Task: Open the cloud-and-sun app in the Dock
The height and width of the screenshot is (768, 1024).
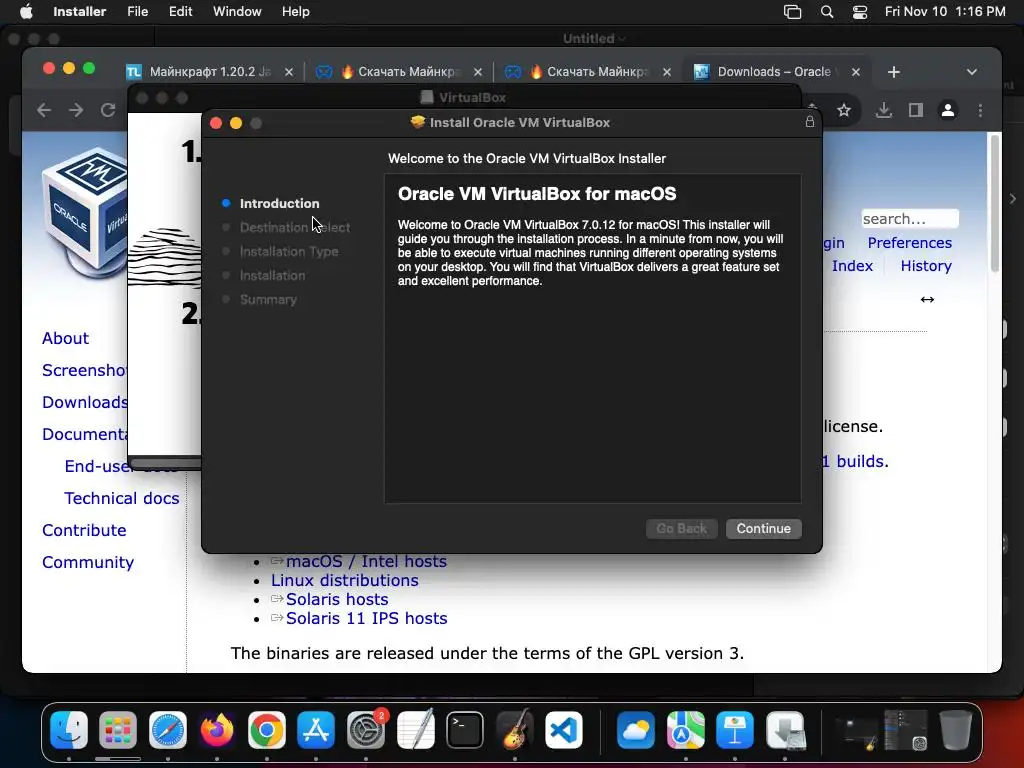Action: [636, 729]
